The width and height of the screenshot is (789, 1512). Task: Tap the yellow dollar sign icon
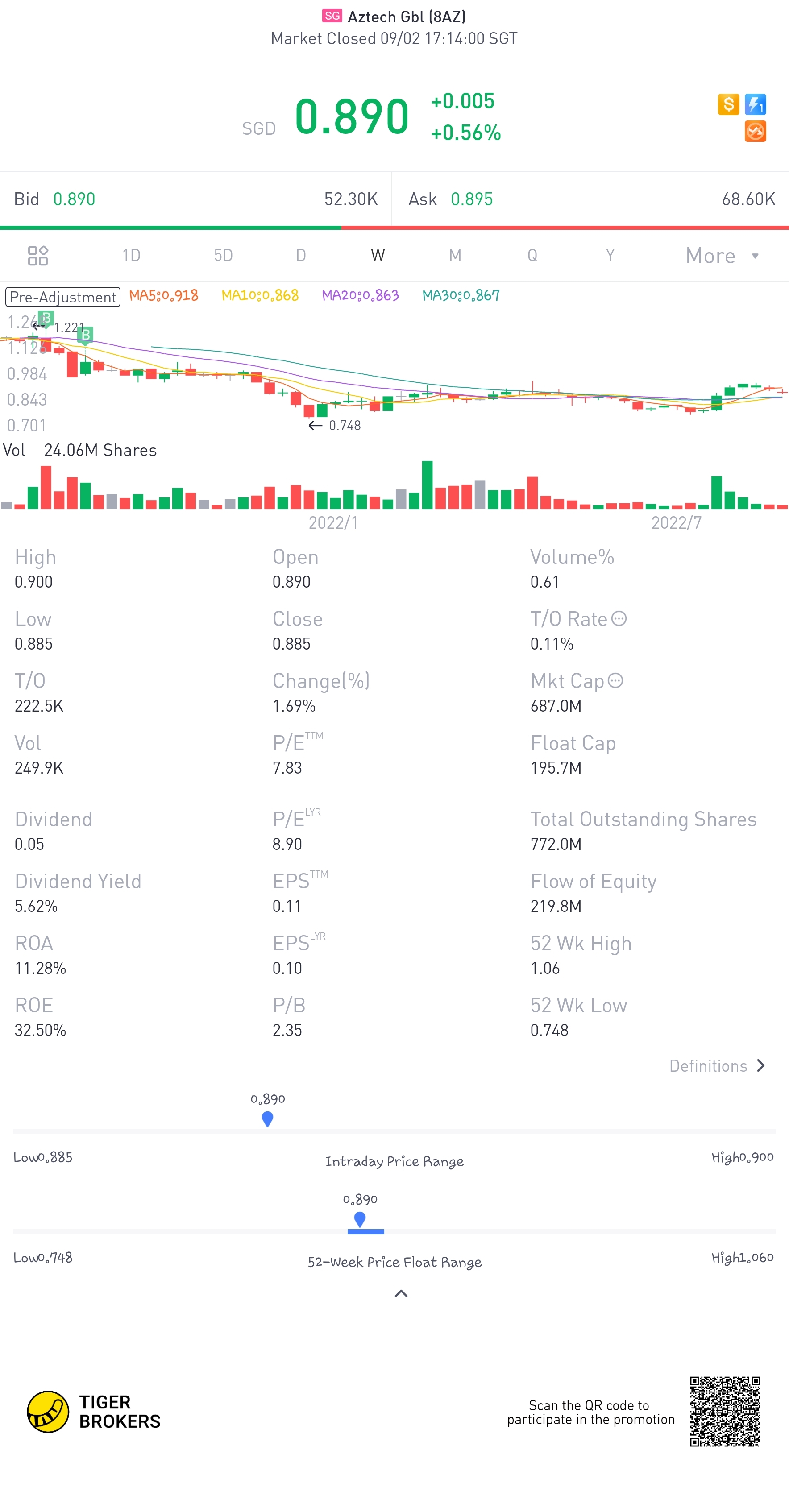[x=728, y=104]
